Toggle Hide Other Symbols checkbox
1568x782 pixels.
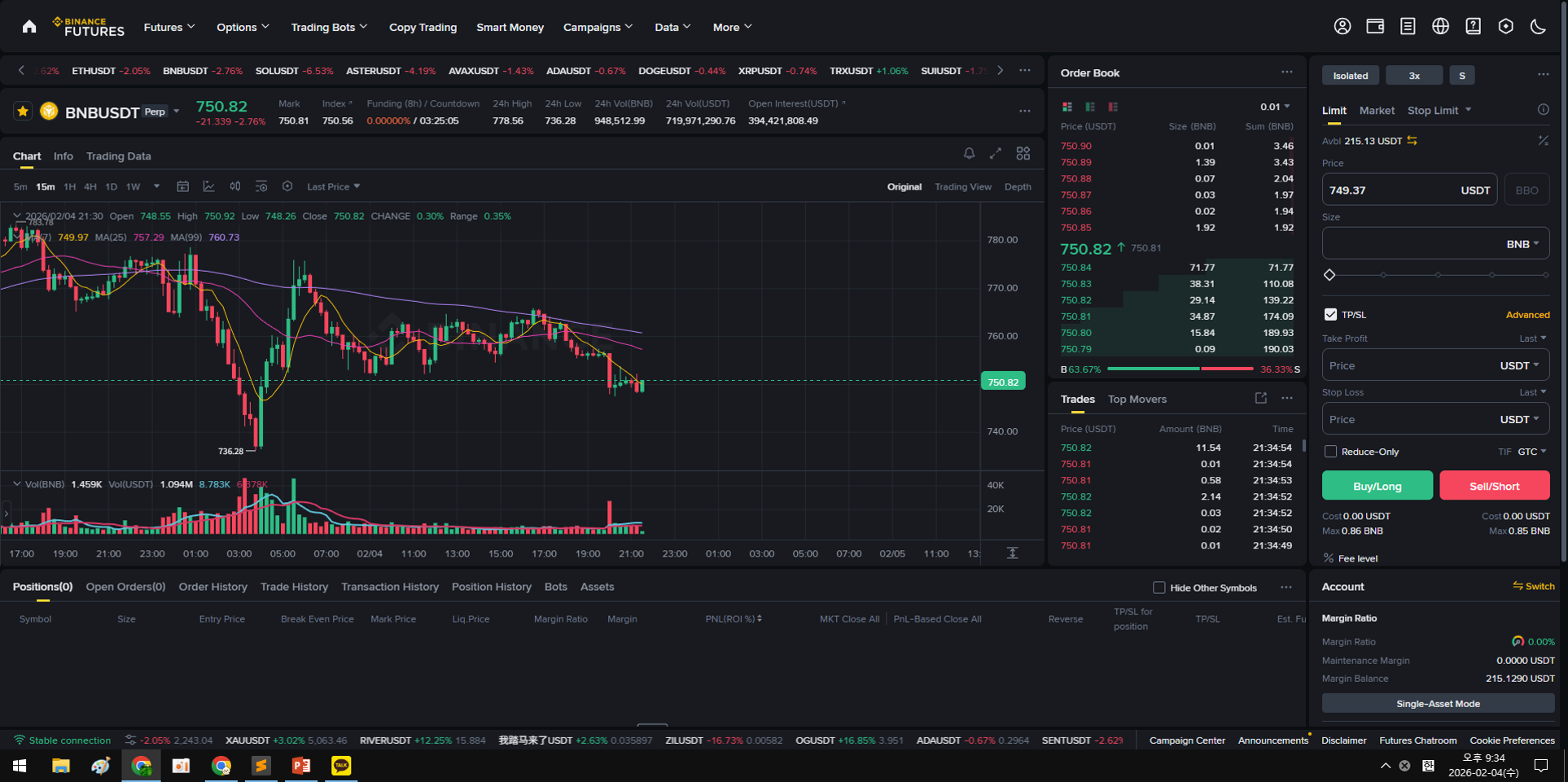pyautogui.click(x=1158, y=588)
